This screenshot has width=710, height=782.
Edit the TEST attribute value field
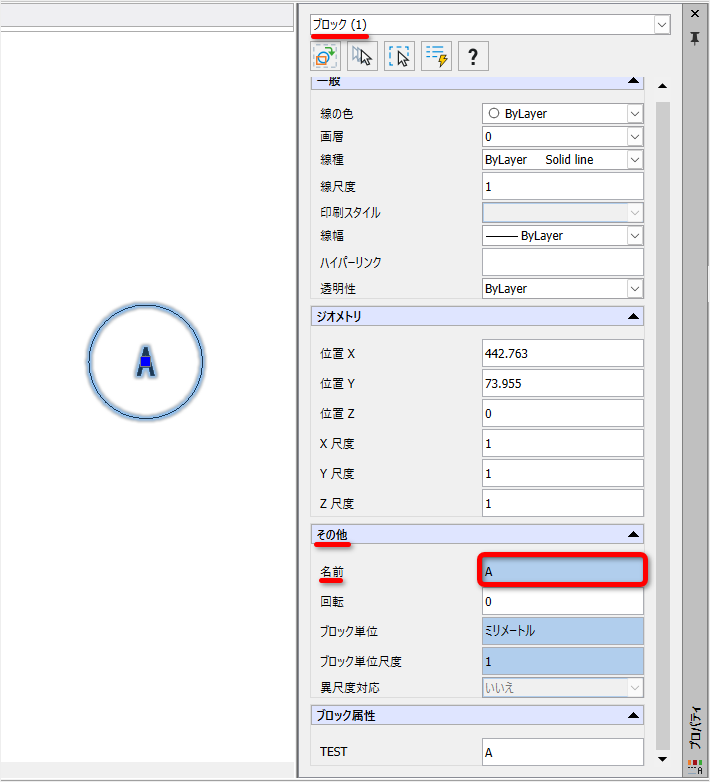[x=562, y=752]
